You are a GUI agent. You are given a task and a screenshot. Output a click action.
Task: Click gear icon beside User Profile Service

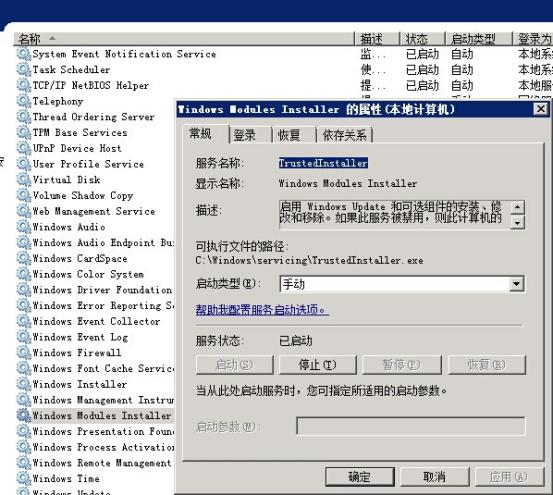pos(24,164)
